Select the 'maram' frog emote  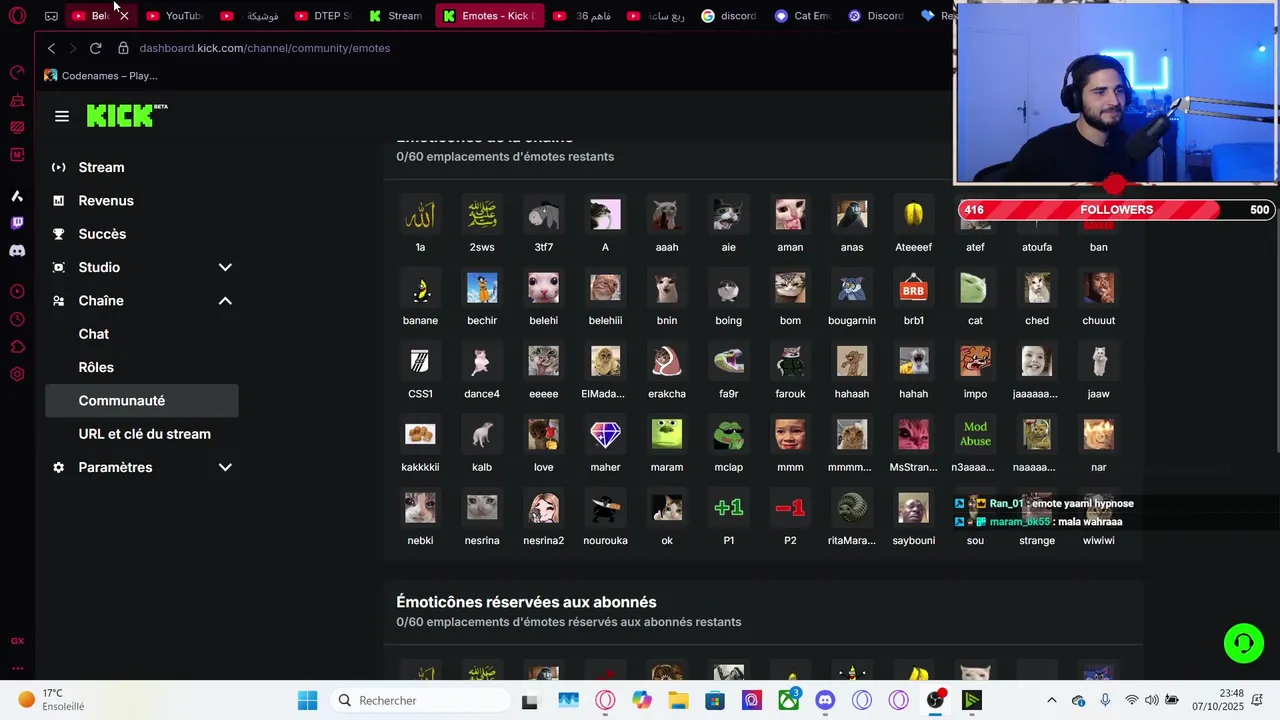tap(667, 434)
